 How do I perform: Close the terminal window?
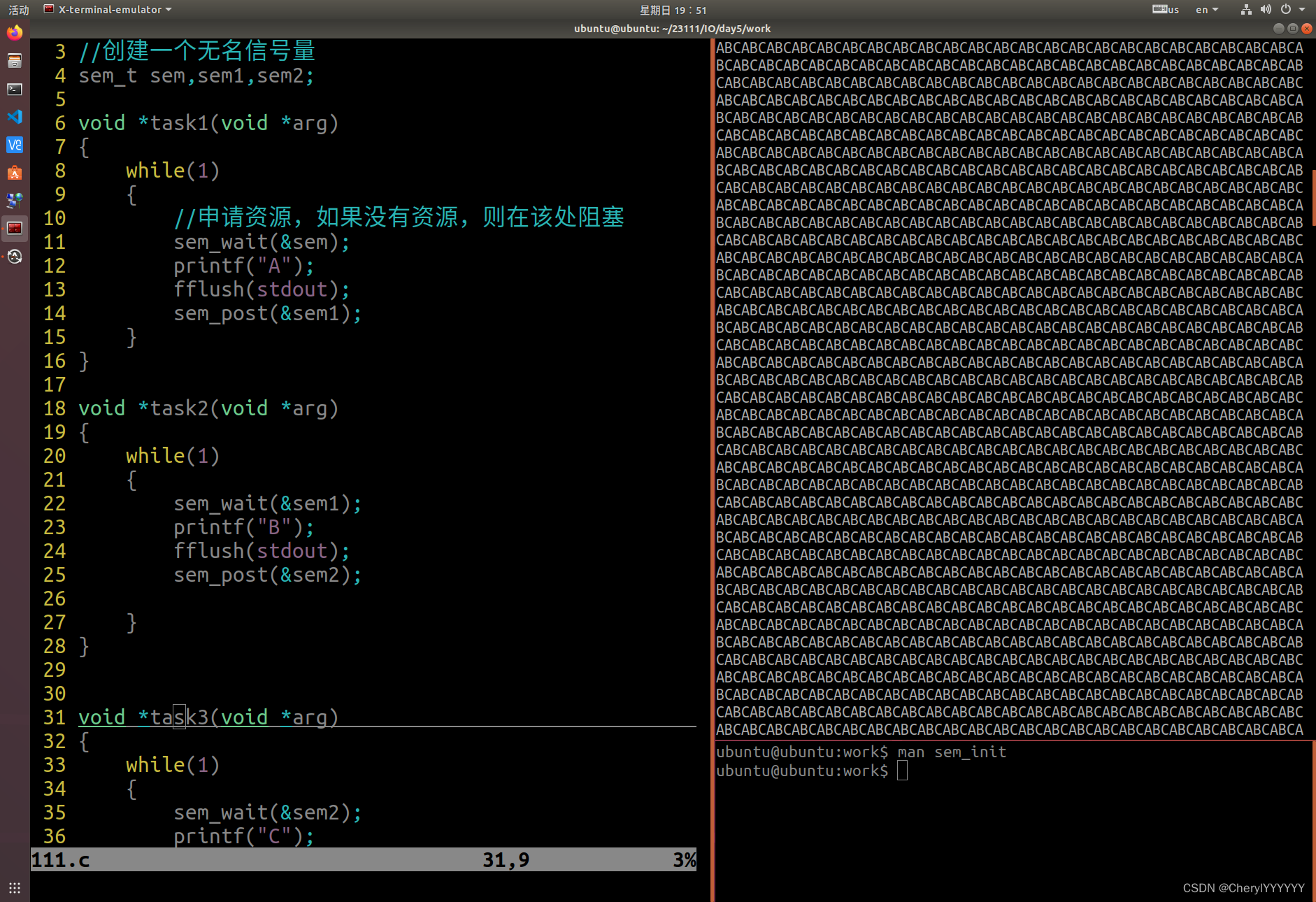[1306, 29]
